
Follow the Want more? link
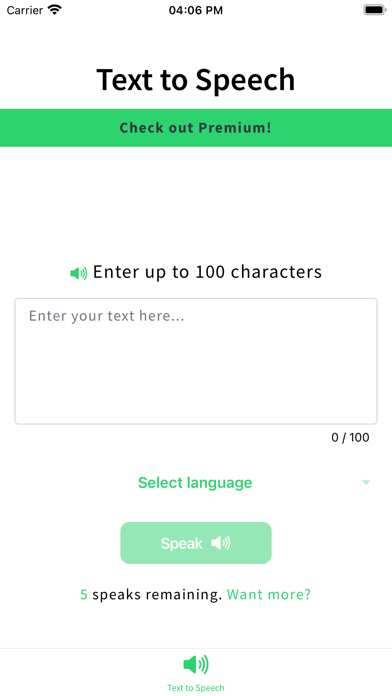point(269,595)
